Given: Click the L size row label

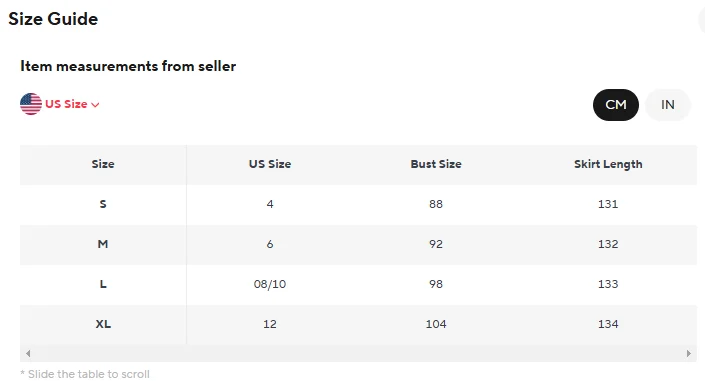Looking at the screenshot, I should coord(103,284).
